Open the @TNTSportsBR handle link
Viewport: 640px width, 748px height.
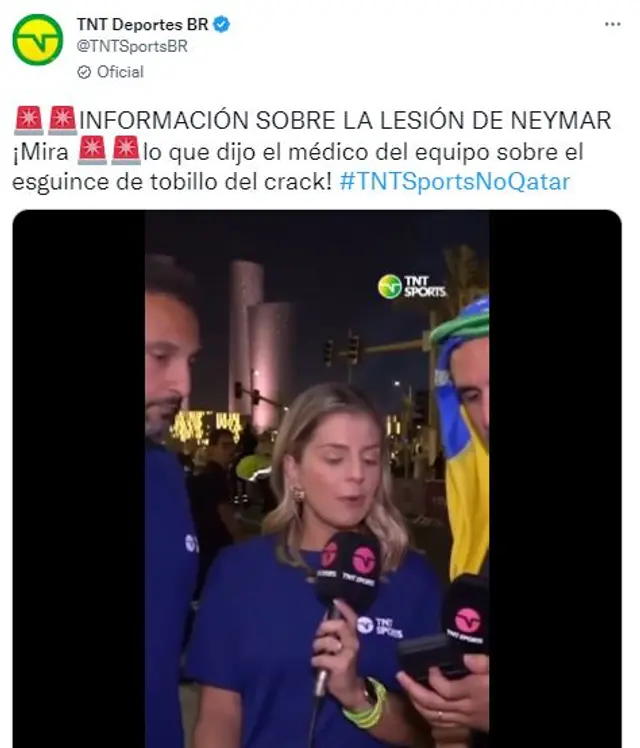coord(132,47)
